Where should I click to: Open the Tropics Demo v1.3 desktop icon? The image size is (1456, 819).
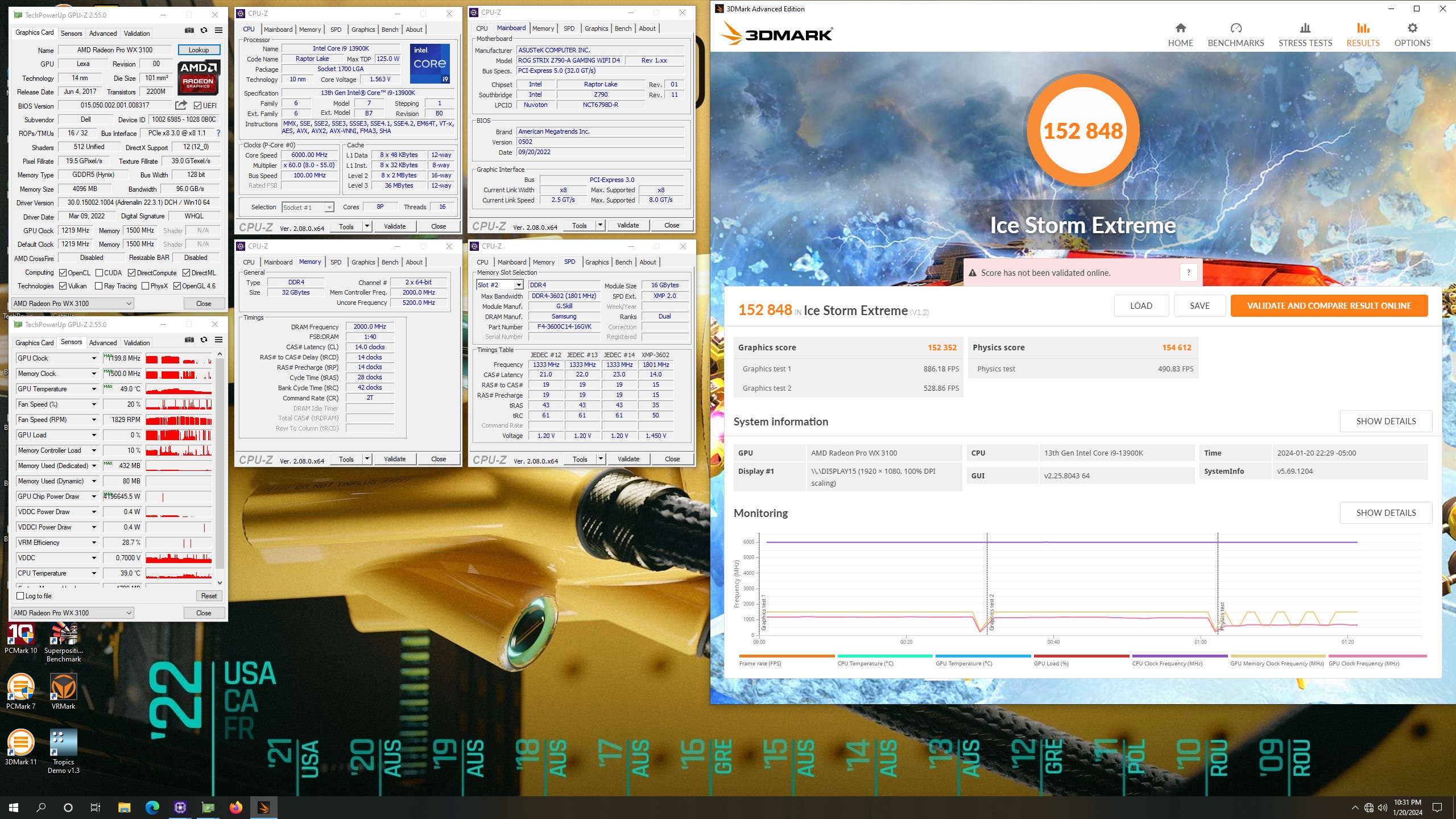(64, 751)
